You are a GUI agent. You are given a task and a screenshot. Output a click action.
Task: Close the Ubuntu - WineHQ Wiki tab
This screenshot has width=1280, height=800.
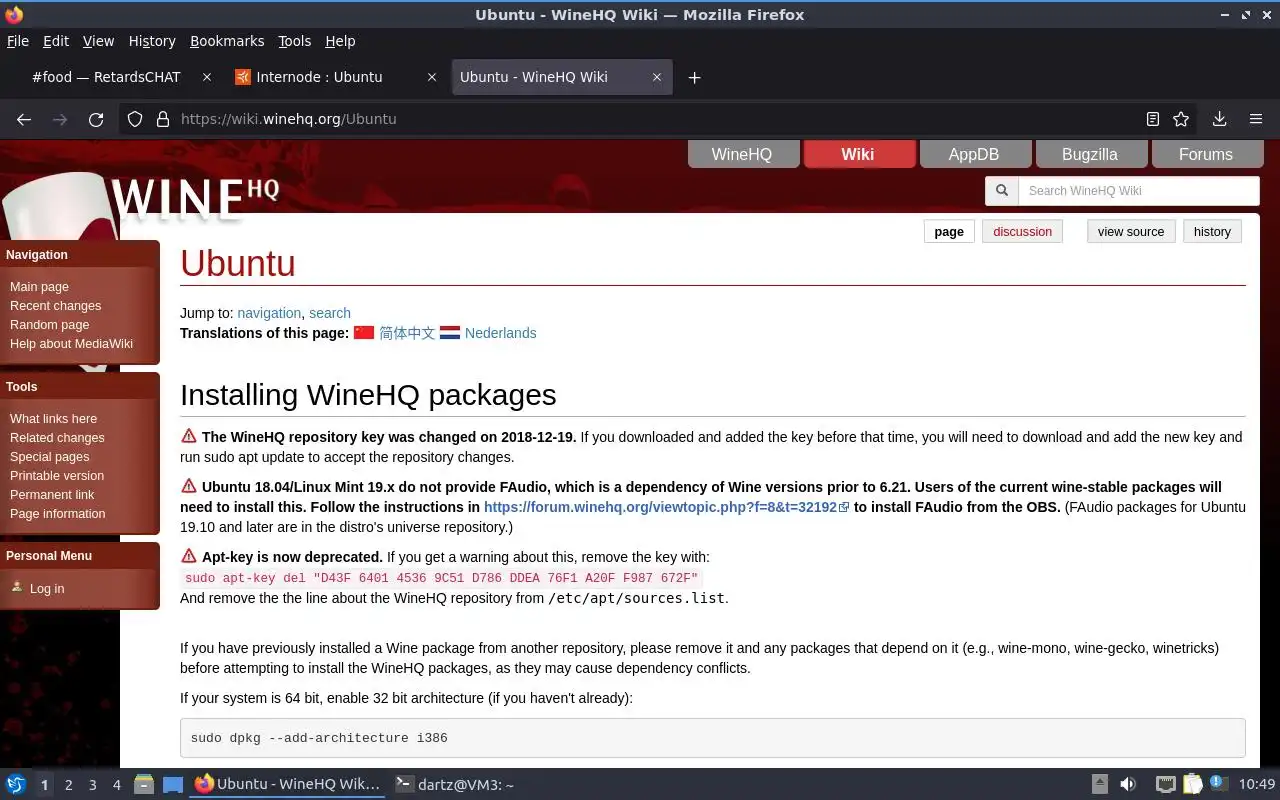tap(657, 77)
